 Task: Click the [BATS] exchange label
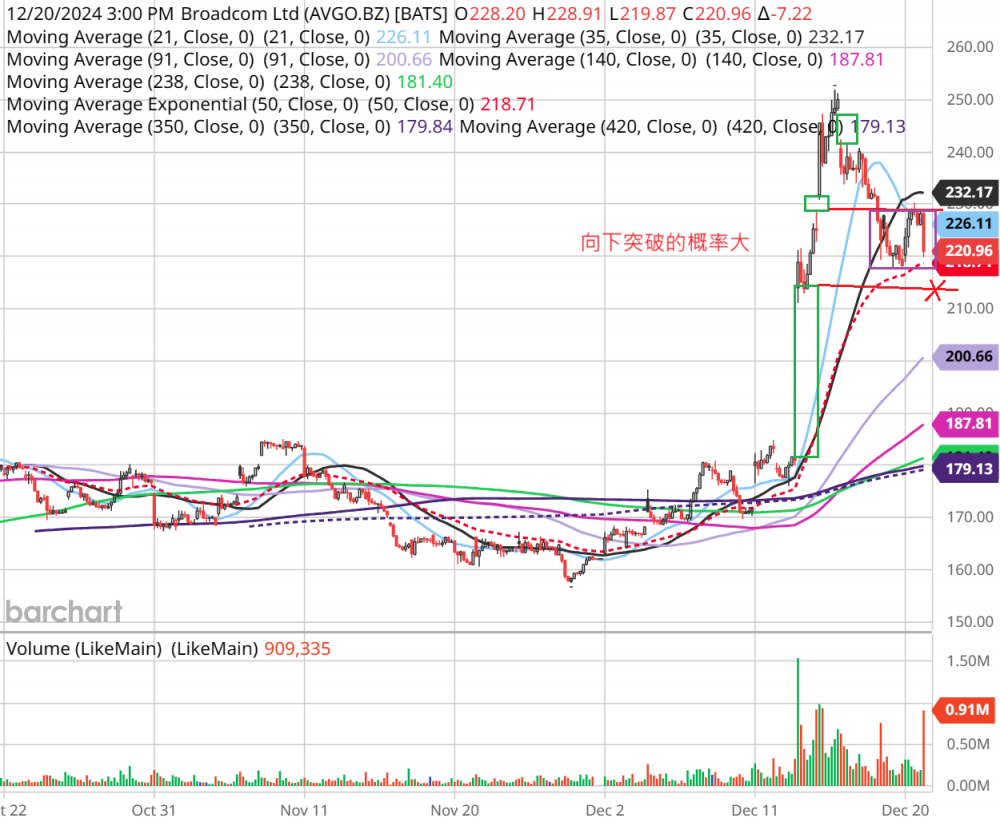point(421,13)
